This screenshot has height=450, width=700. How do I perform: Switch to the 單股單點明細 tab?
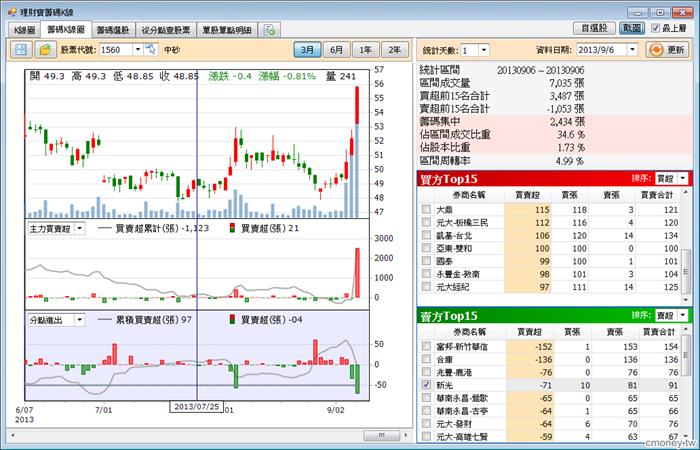point(227,30)
